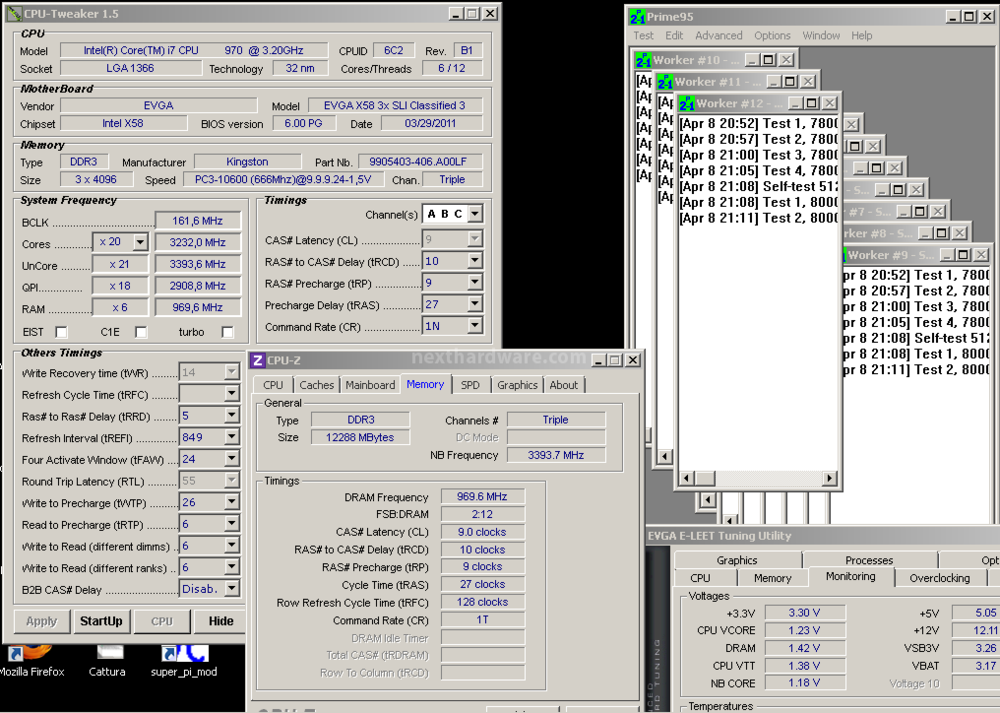Click the CPU-Z title bar Z icon
The width and height of the screenshot is (1000, 713).
(258, 360)
